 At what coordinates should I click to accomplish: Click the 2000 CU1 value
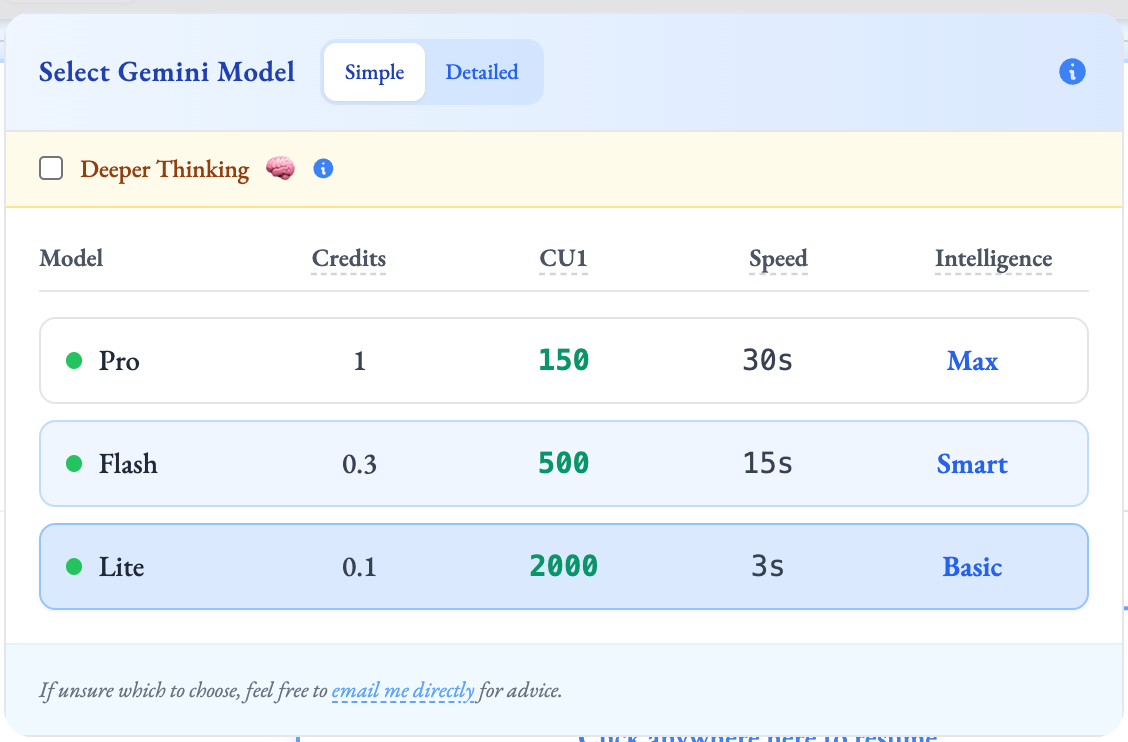click(x=564, y=566)
